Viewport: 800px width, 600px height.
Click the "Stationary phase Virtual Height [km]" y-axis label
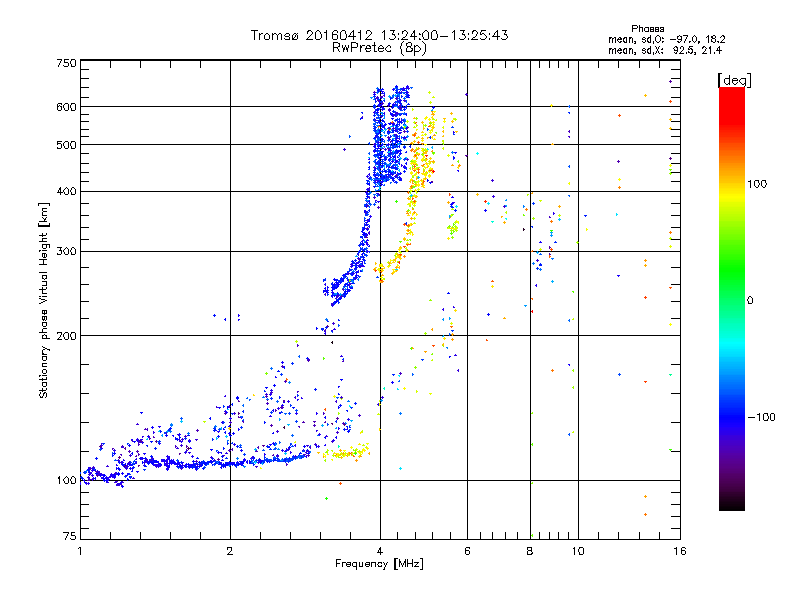[44, 301]
